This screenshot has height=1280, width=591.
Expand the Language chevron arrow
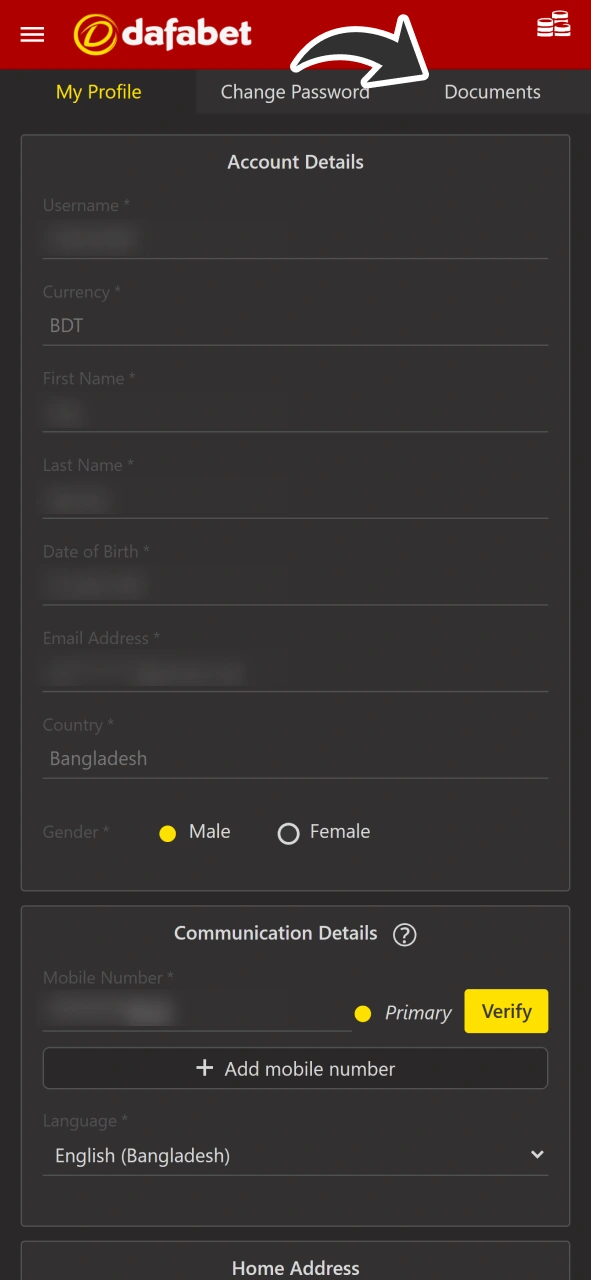point(537,1154)
